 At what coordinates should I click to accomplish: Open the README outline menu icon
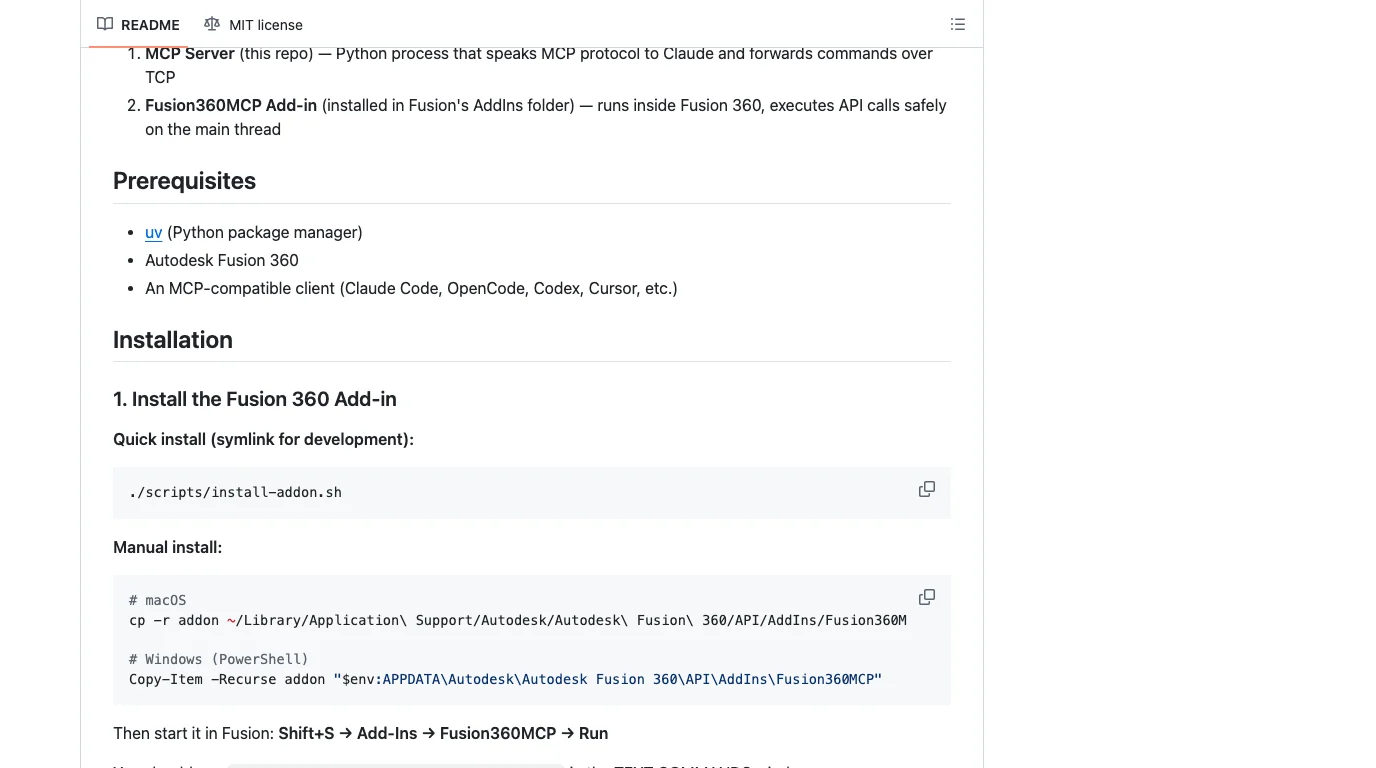point(958,24)
